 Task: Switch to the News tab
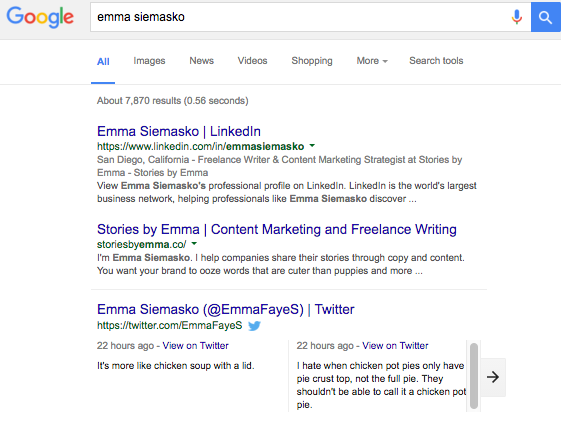[x=201, y=61]
